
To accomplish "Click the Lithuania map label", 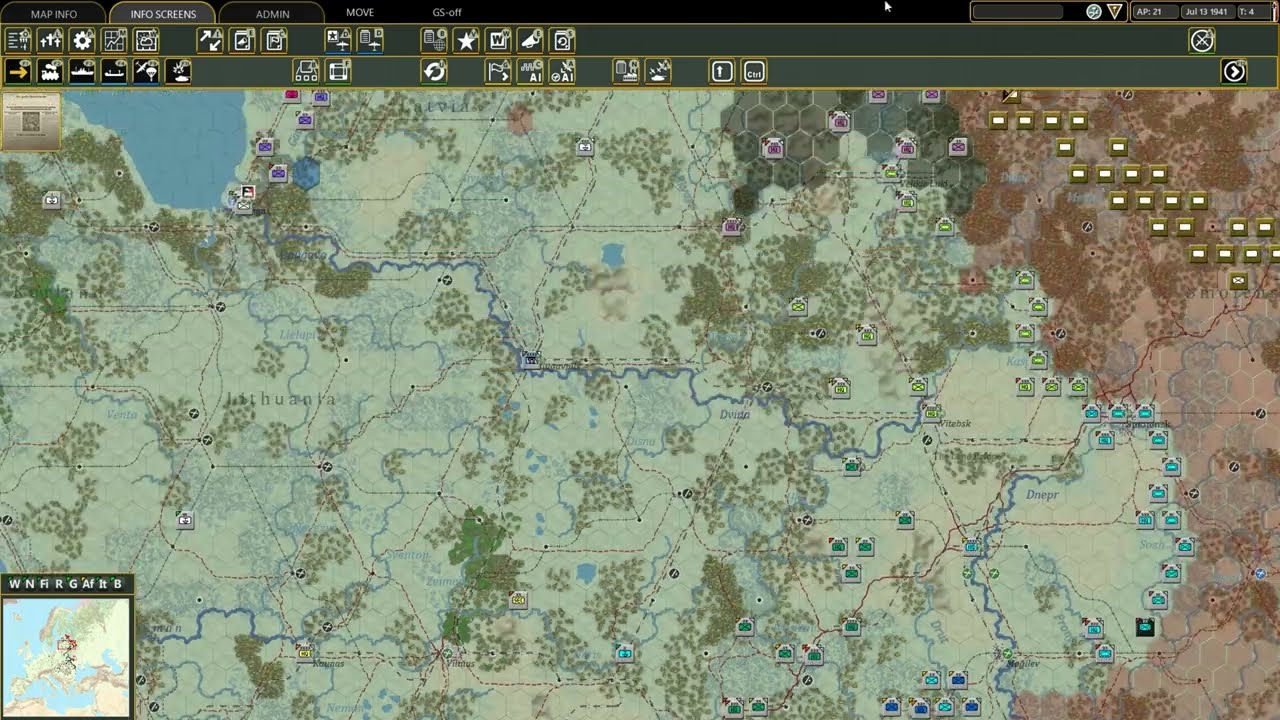I will pyautogui.click(x=280, y=399).
